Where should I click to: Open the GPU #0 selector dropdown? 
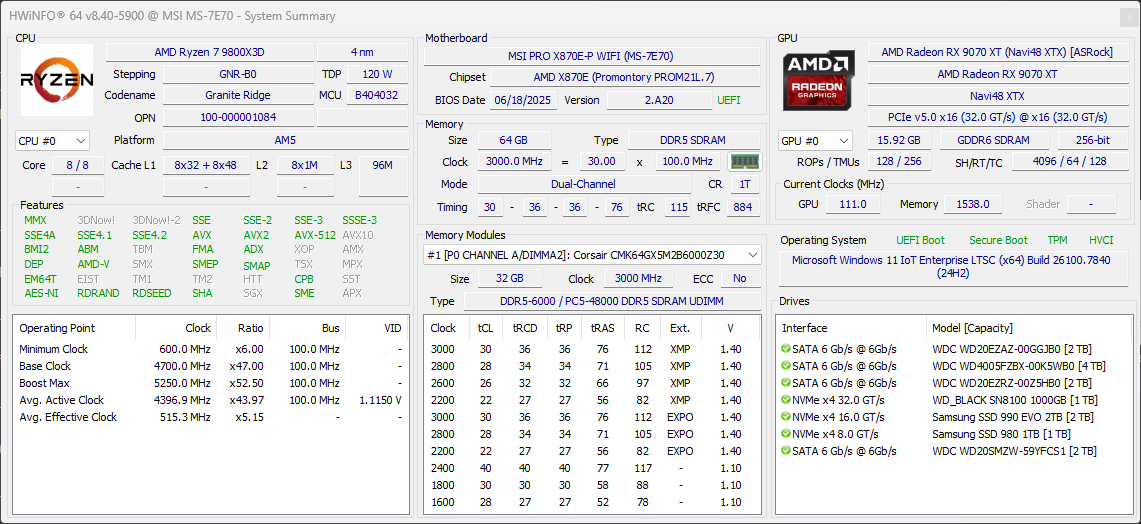pos(816,140)
